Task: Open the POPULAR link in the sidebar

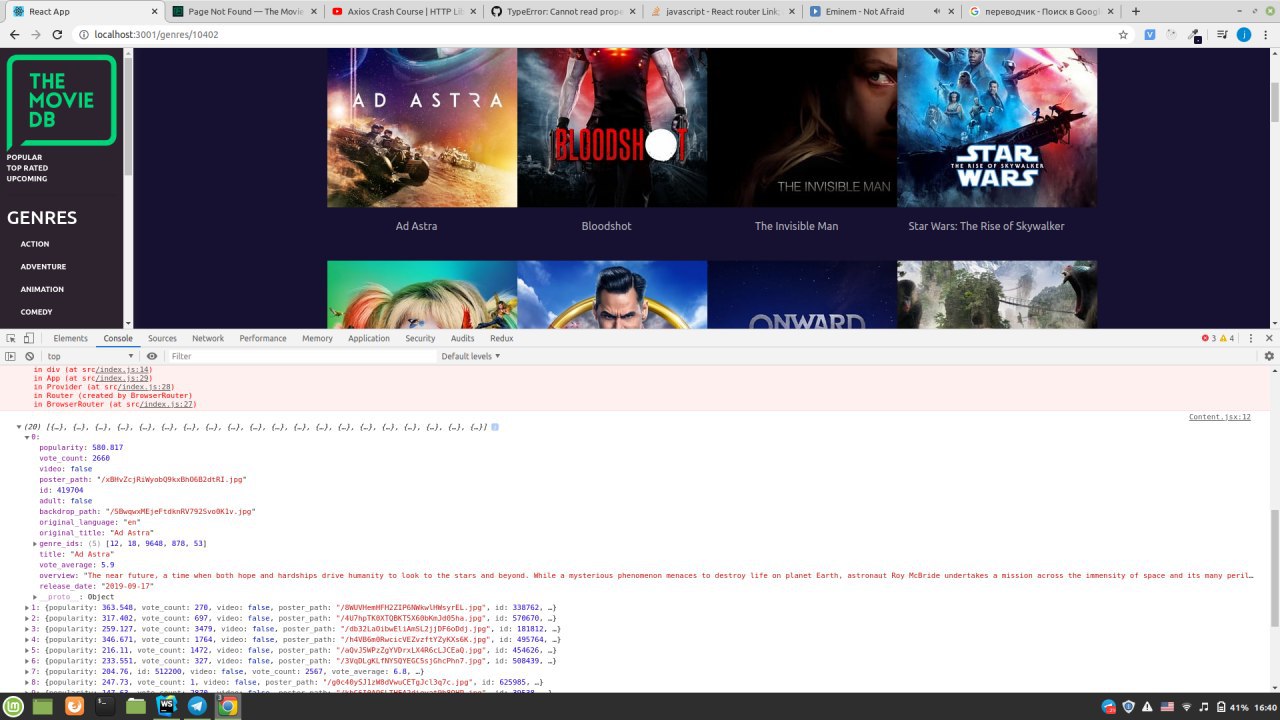Action: 25,157
